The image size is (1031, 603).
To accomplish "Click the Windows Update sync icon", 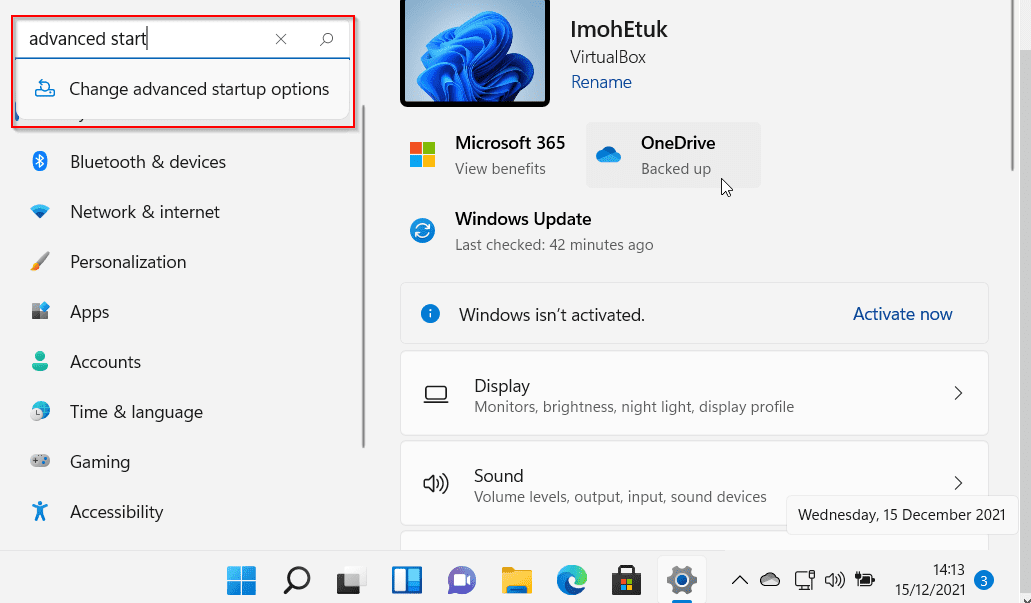I will (x=423, y=231).
